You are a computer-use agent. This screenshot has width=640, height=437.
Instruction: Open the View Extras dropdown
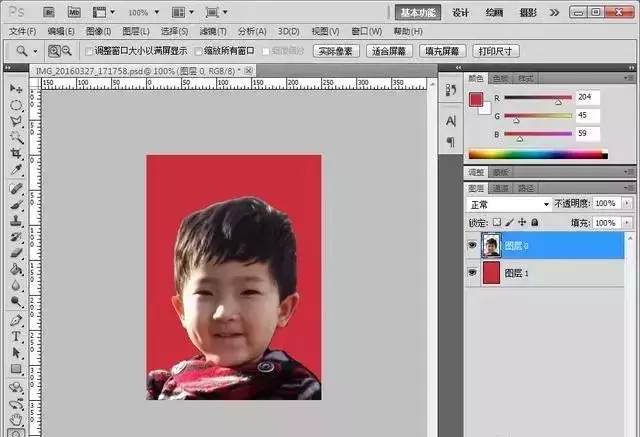pos(103,12)
